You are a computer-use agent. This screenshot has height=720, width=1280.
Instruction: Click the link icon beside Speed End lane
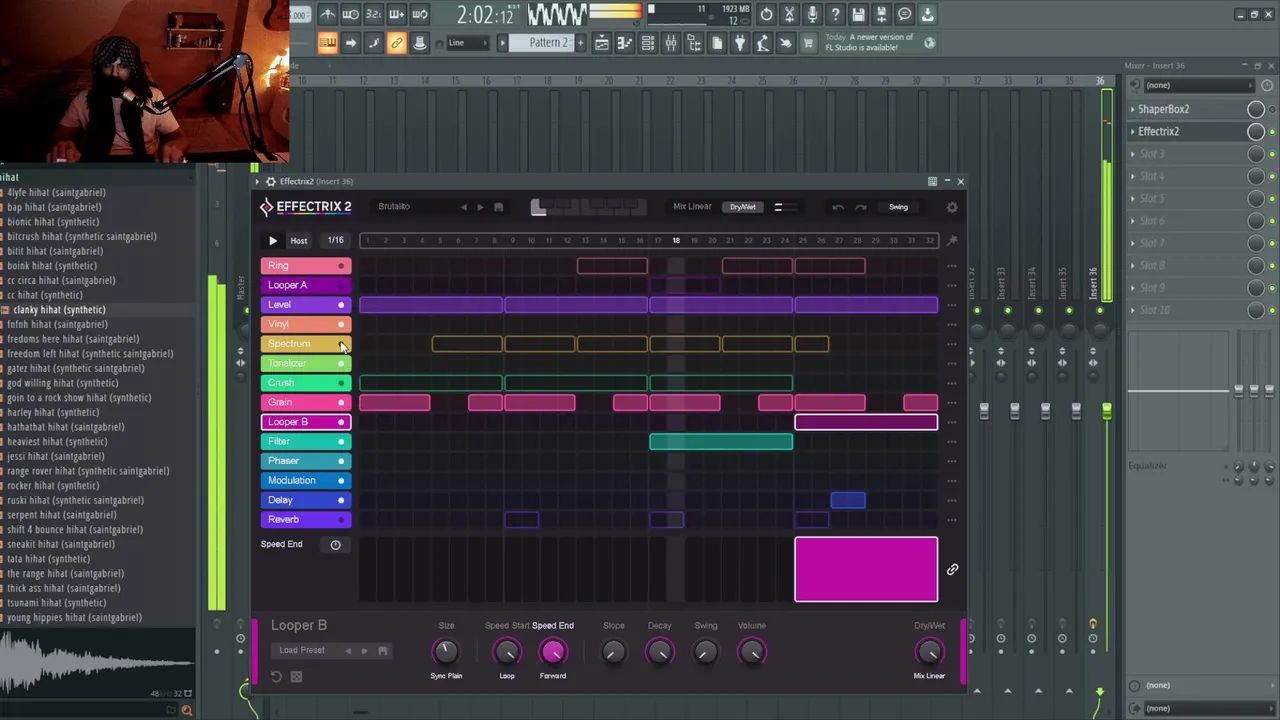[952, 569]
